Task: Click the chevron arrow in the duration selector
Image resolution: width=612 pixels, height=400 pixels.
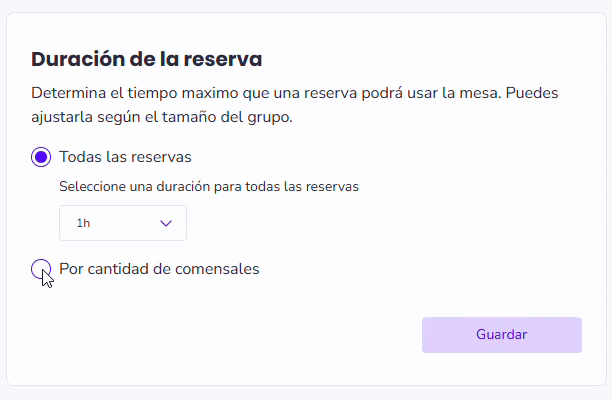Action: pos(166,223)
